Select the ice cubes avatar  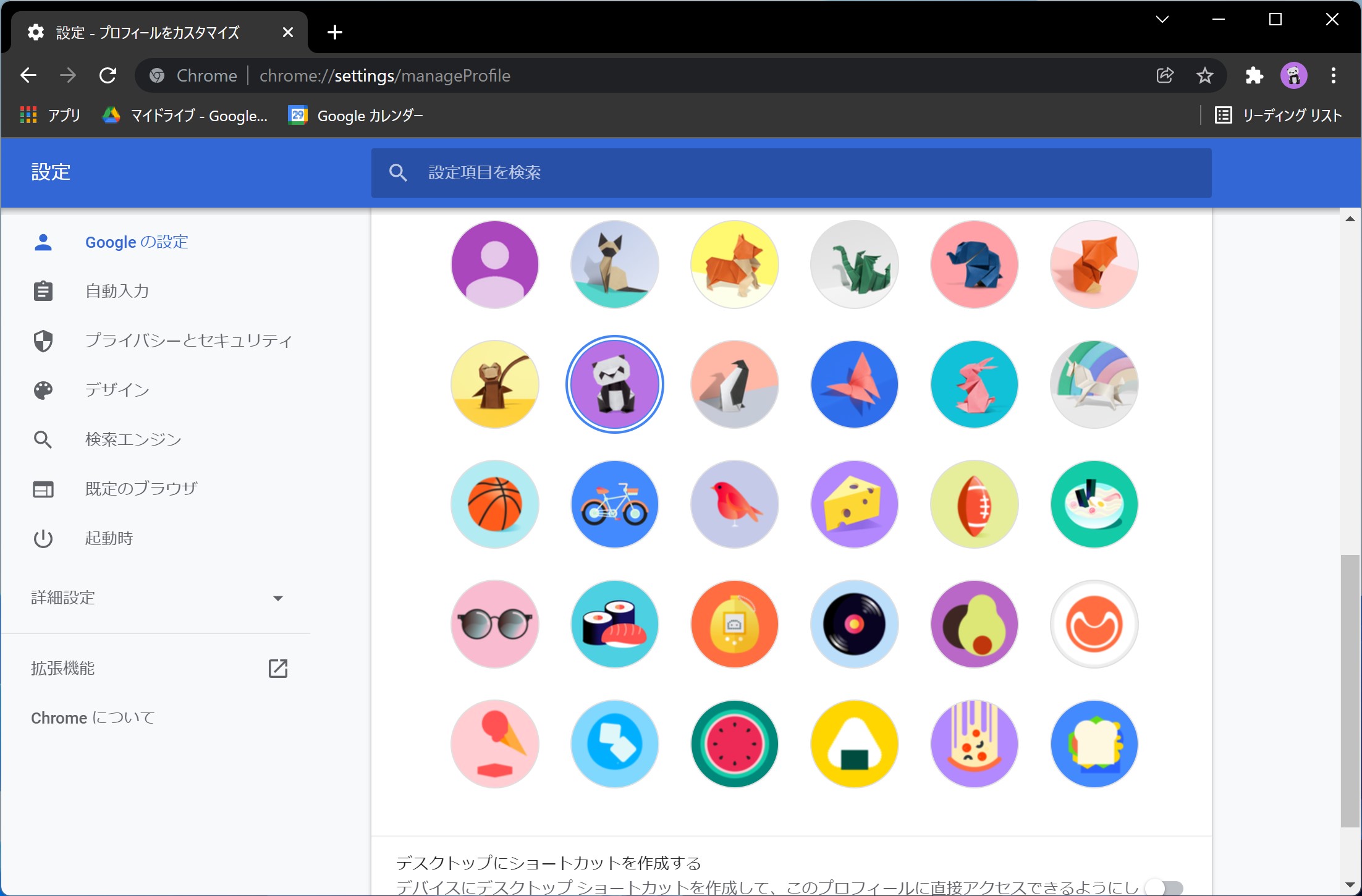pos(614,744)
